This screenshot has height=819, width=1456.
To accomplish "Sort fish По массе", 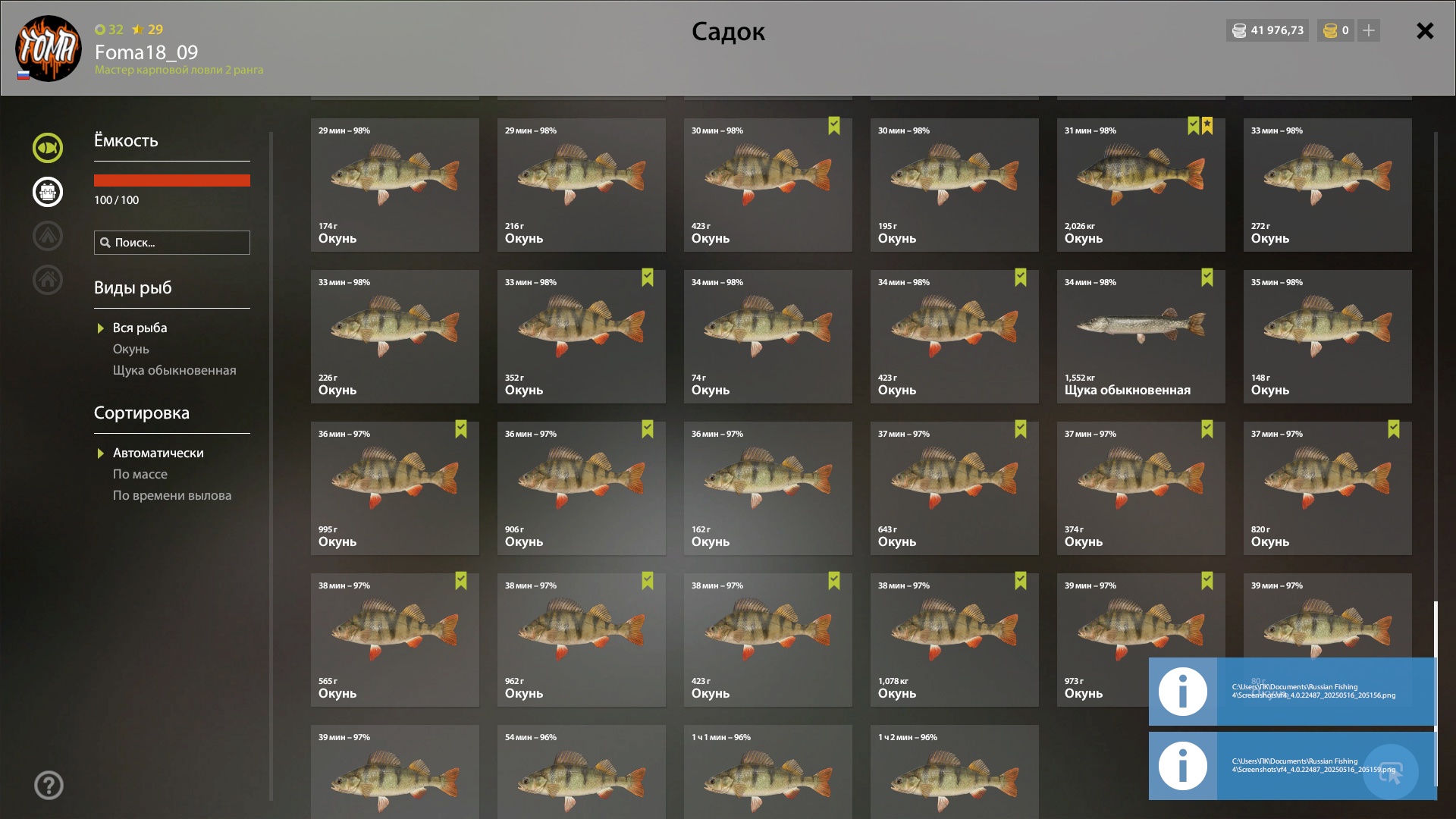I will click(x=140, y=474).
